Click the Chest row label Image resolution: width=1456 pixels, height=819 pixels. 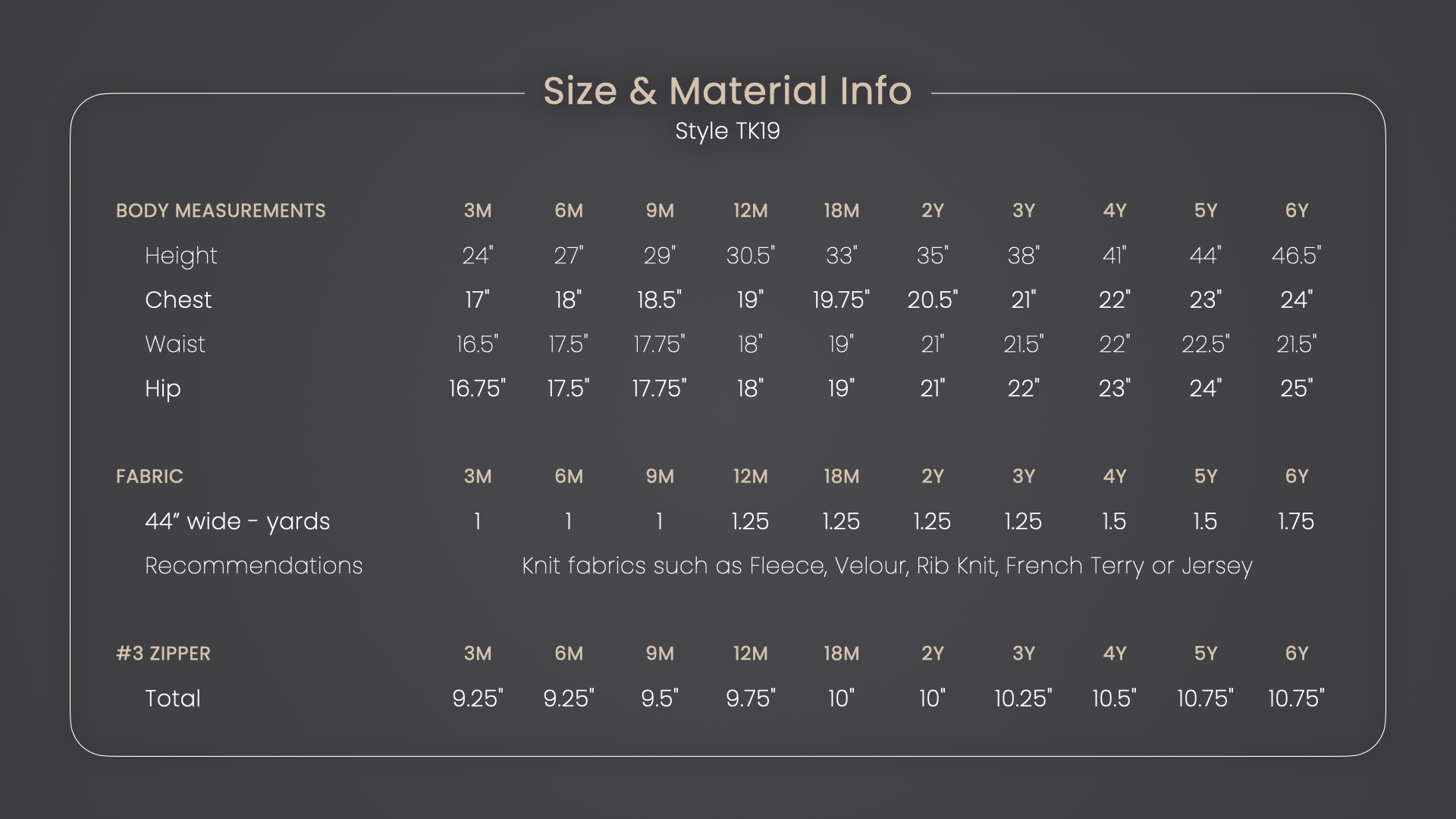[x=178, y=300]
